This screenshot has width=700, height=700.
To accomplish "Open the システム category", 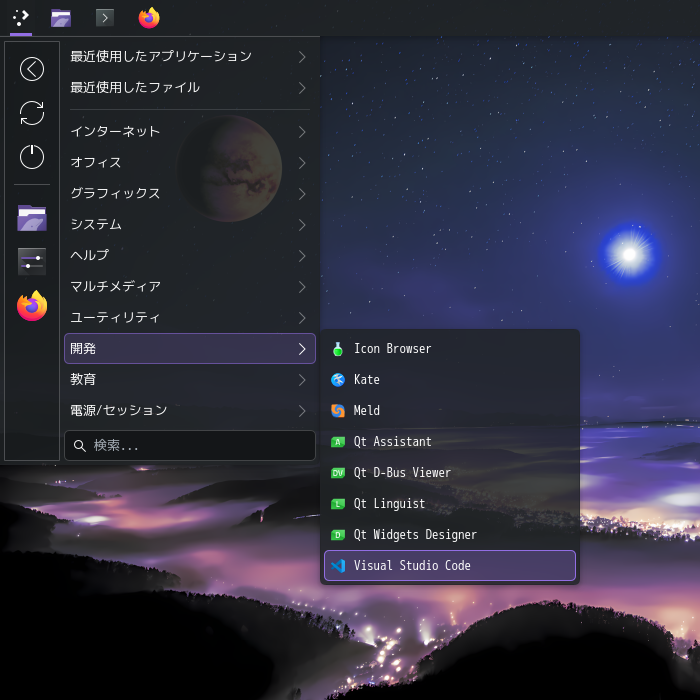I will (x=190, y=225).
